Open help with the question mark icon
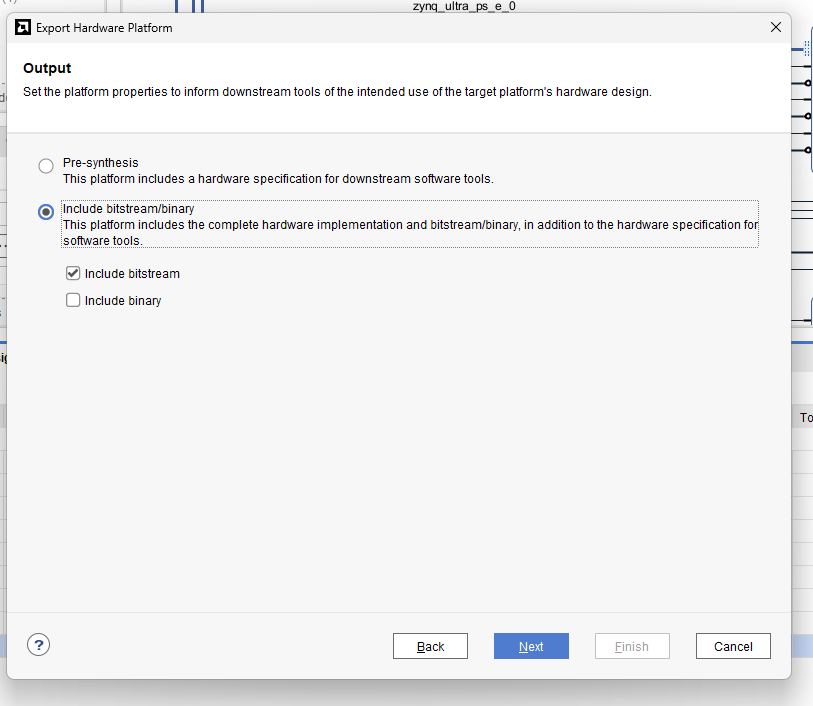The width and height of the screenshot is (813, 706). pos(39,645)
